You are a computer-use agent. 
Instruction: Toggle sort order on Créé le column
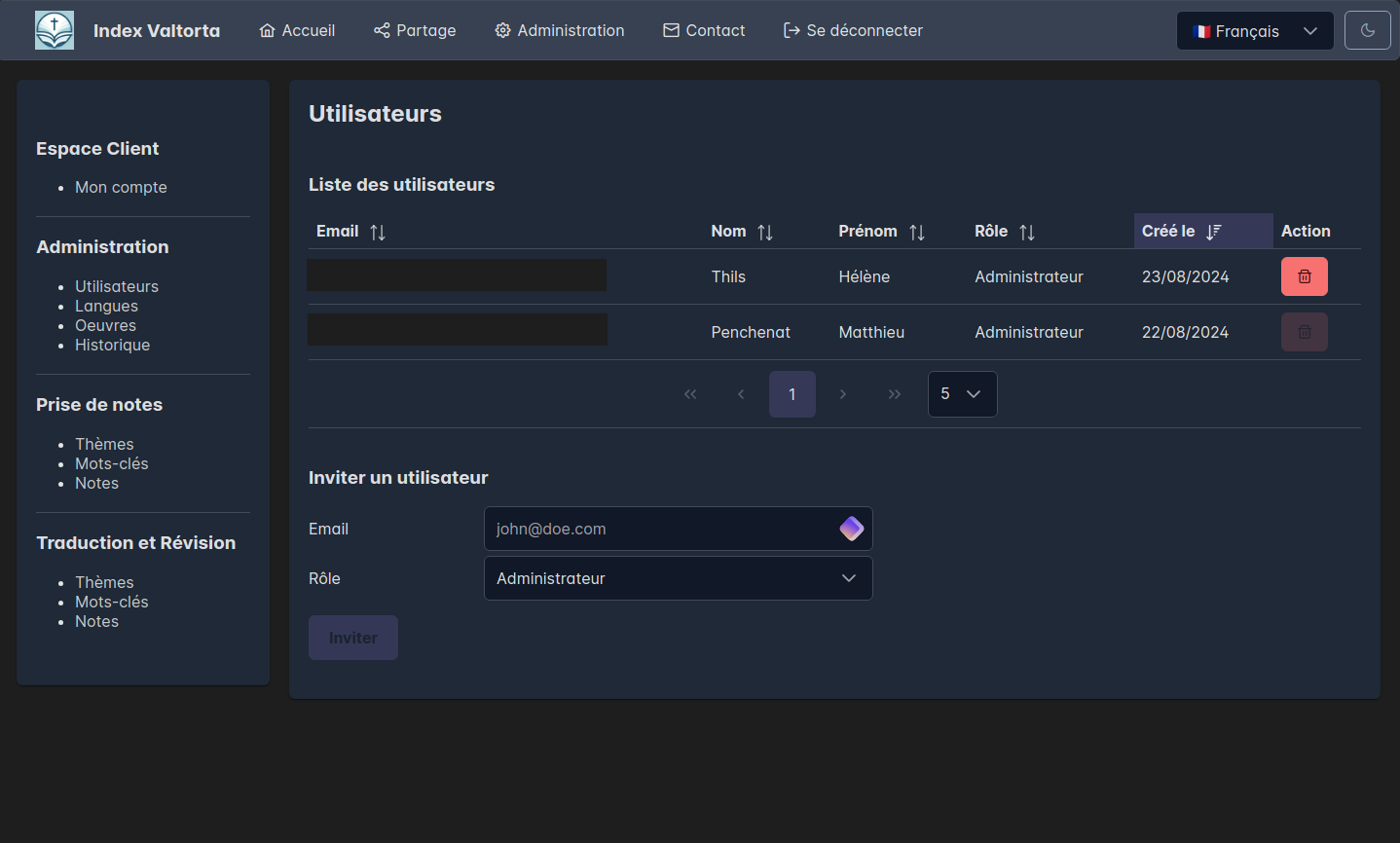click(x=1213, y=232)
